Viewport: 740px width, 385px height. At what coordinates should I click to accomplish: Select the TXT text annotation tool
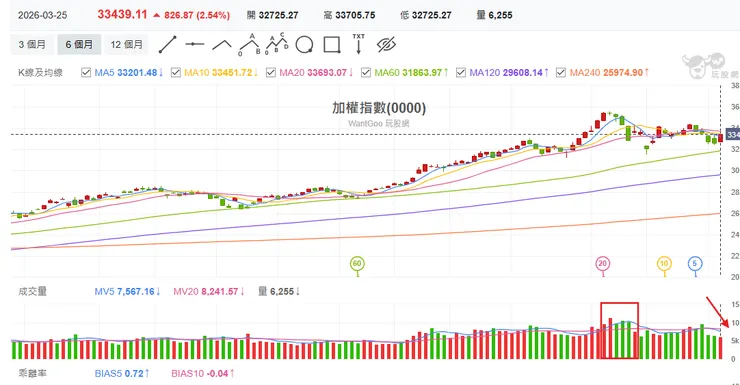point(359,44)
